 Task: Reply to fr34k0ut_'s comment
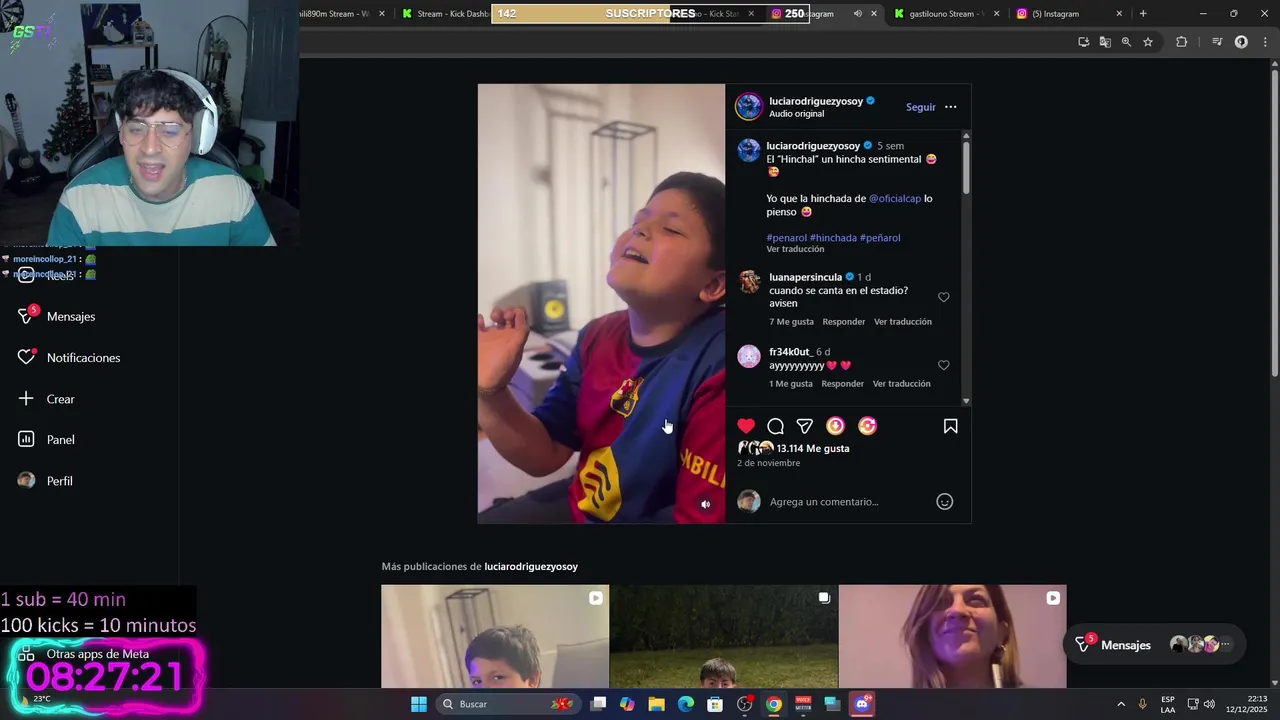tap(842, 384)
